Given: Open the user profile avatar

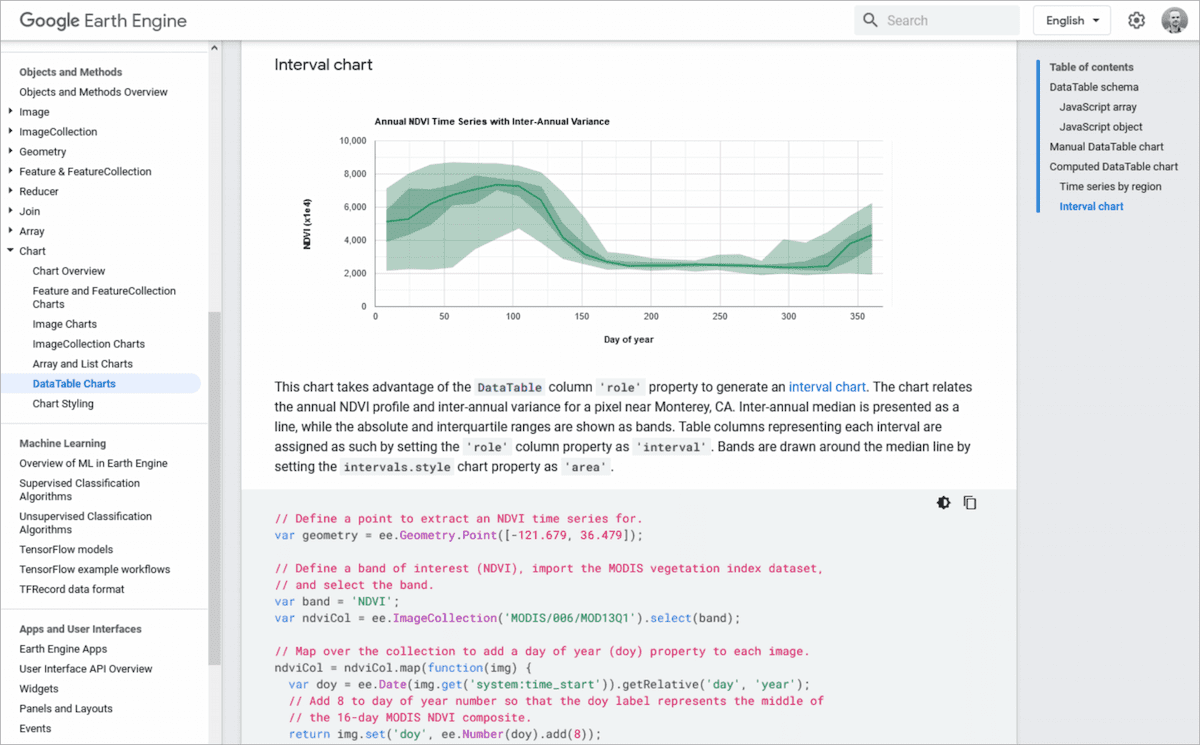Looking at the screenshot, I should click(1174, 20).
